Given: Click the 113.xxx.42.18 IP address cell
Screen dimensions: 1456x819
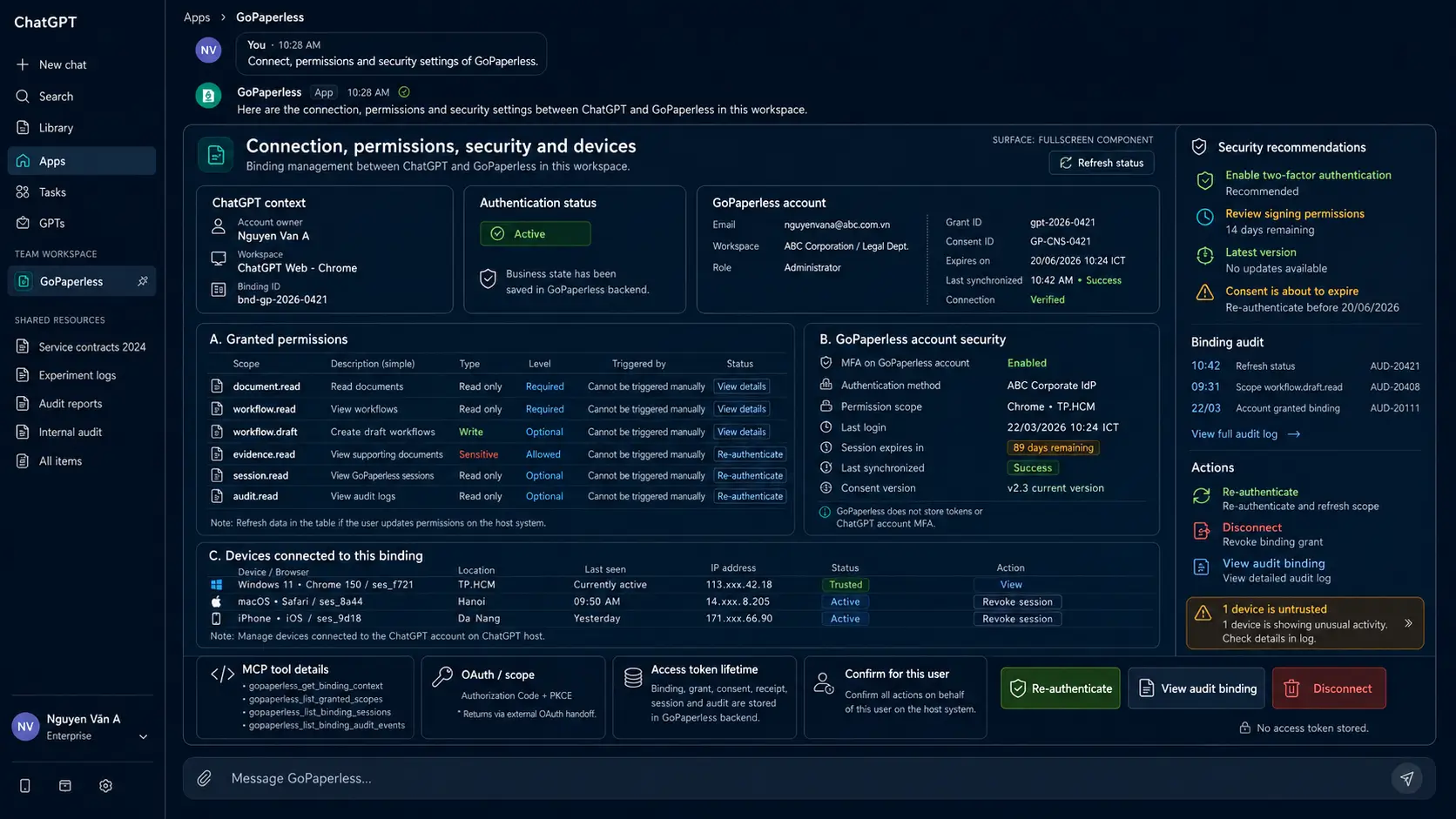Looking at the screenshot, I should (x=738, y=585).
